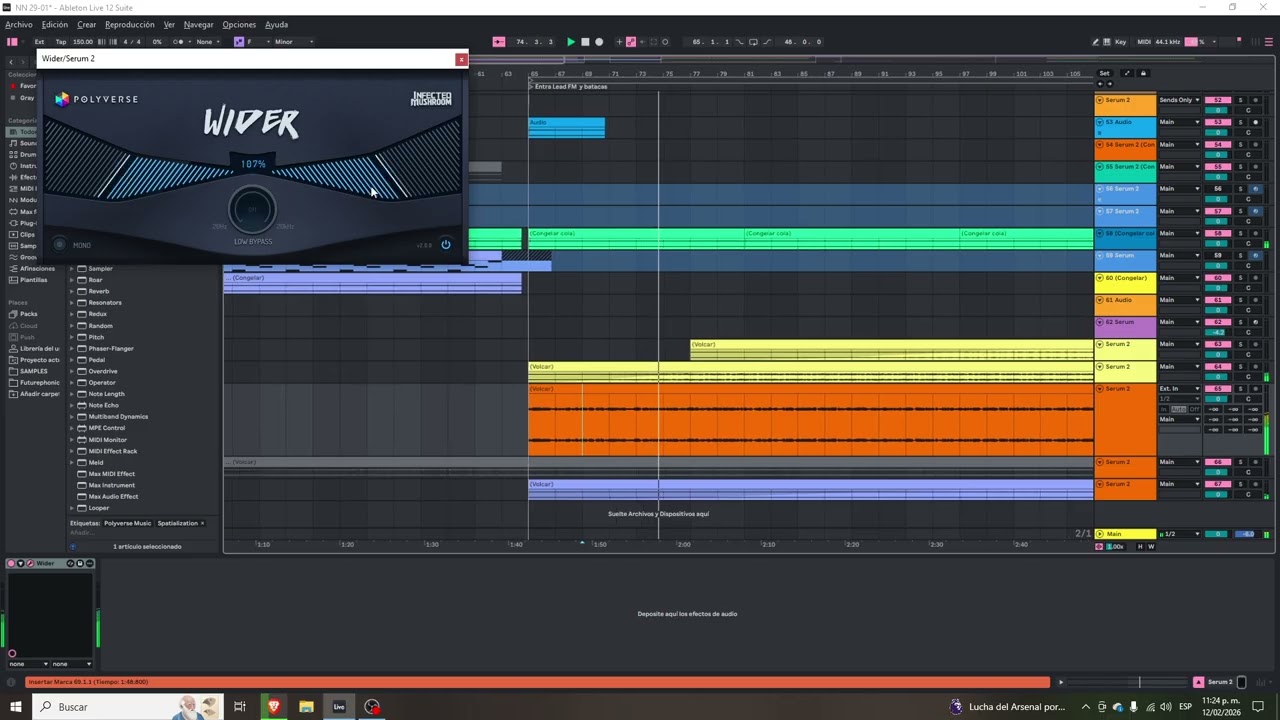Open Ext. In input dropdown on Serum 3
This screenshot has height=720, width=1280.
click(x=1179, y=388)
